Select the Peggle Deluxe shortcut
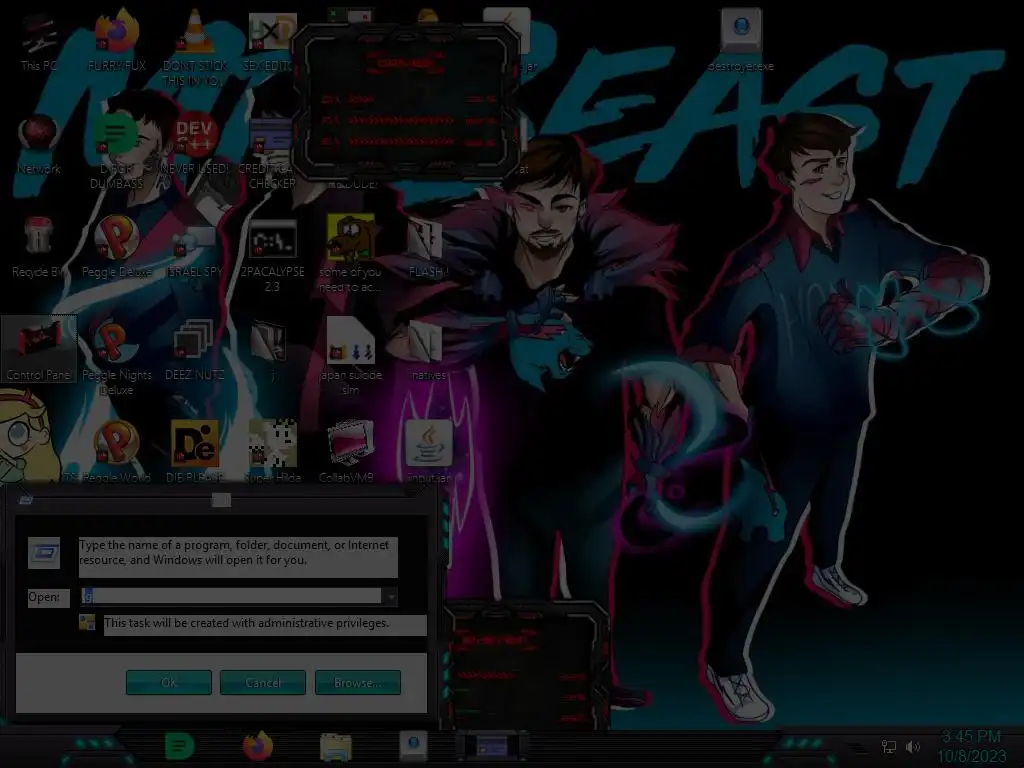Image resolution: width=1024 pixels, height=768 pixels. (x=117, y=247)
